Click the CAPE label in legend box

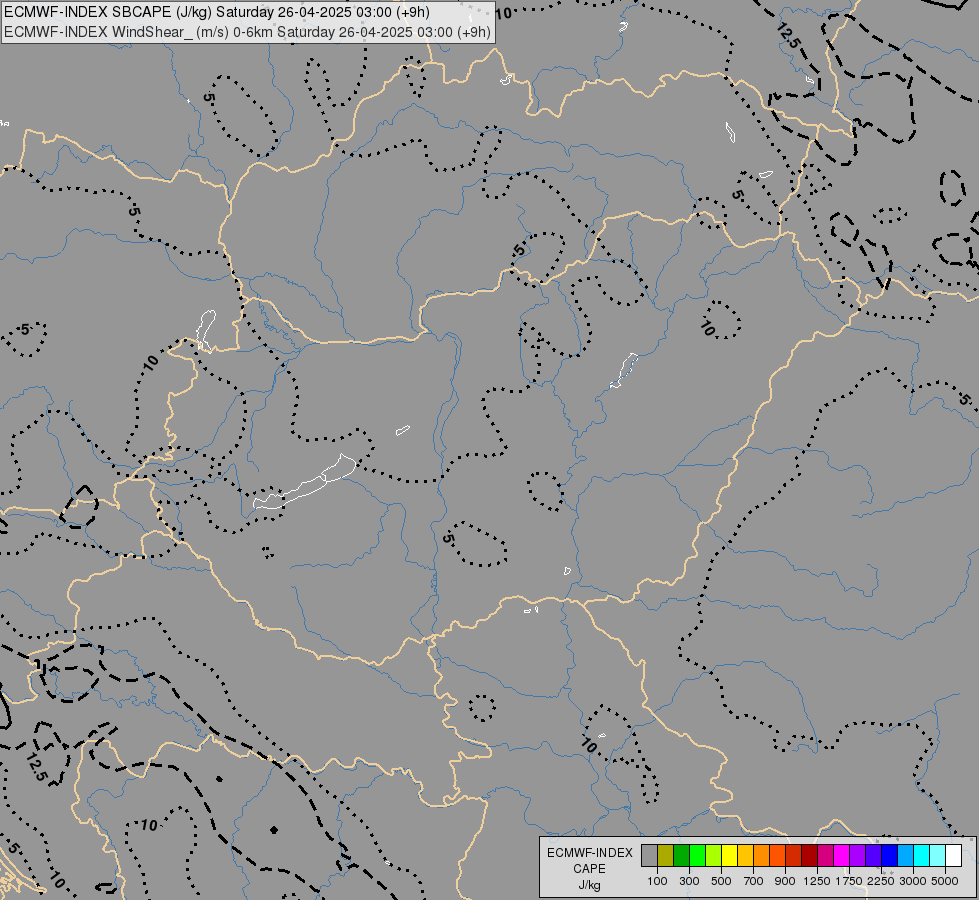point(589,869)
